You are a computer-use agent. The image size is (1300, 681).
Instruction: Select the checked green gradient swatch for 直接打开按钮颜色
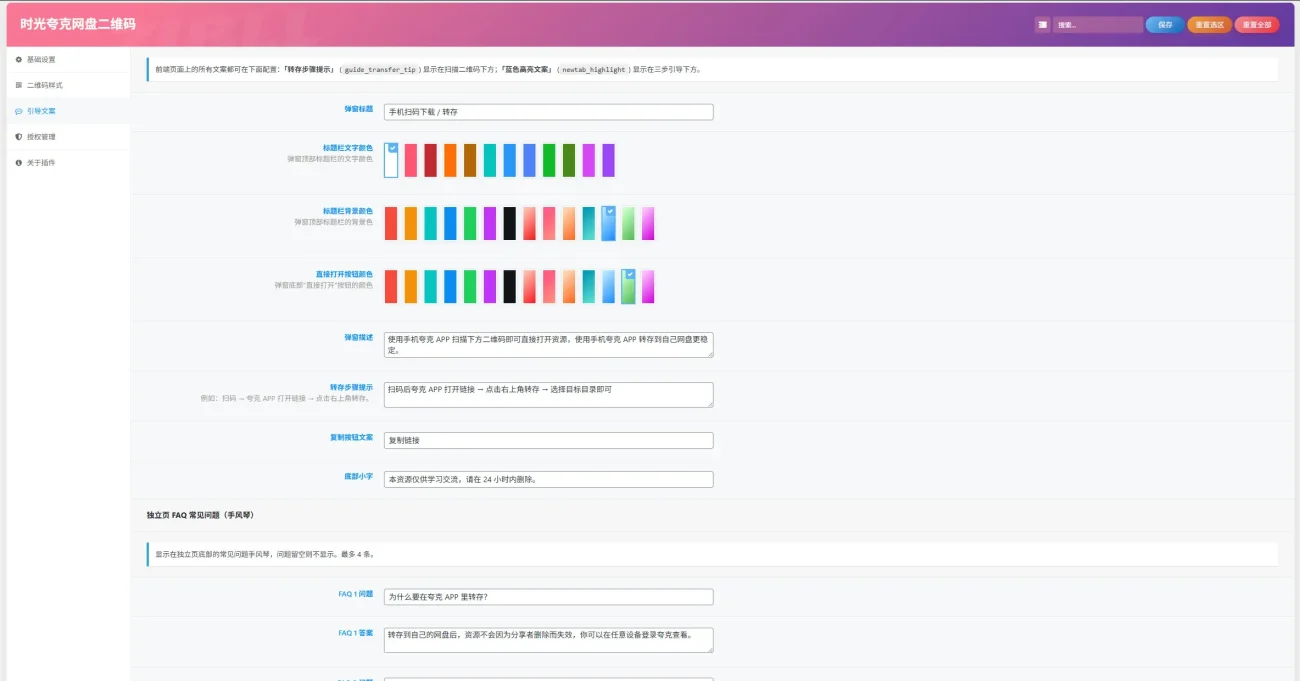point(628,287)
